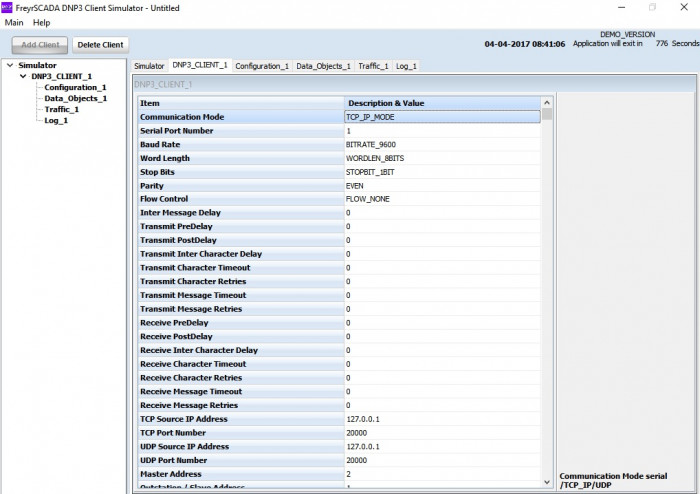Click the date-time text 04-04-2017 08:41:06

pos(525,44)
